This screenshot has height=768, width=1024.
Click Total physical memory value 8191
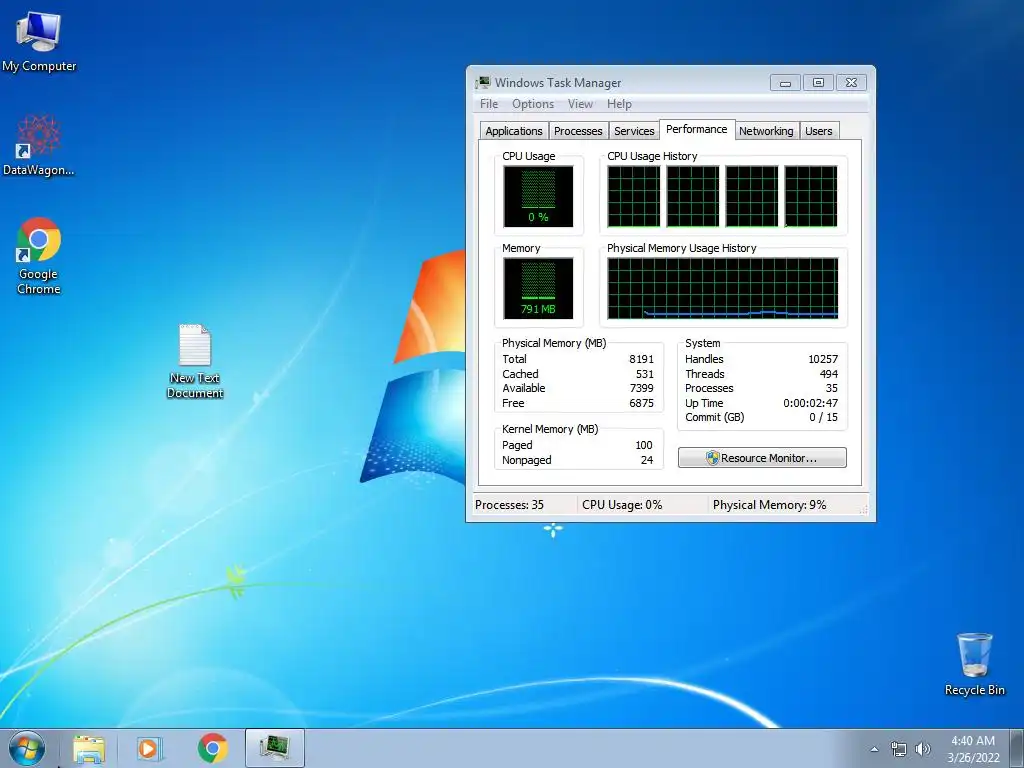pos(641,359)
